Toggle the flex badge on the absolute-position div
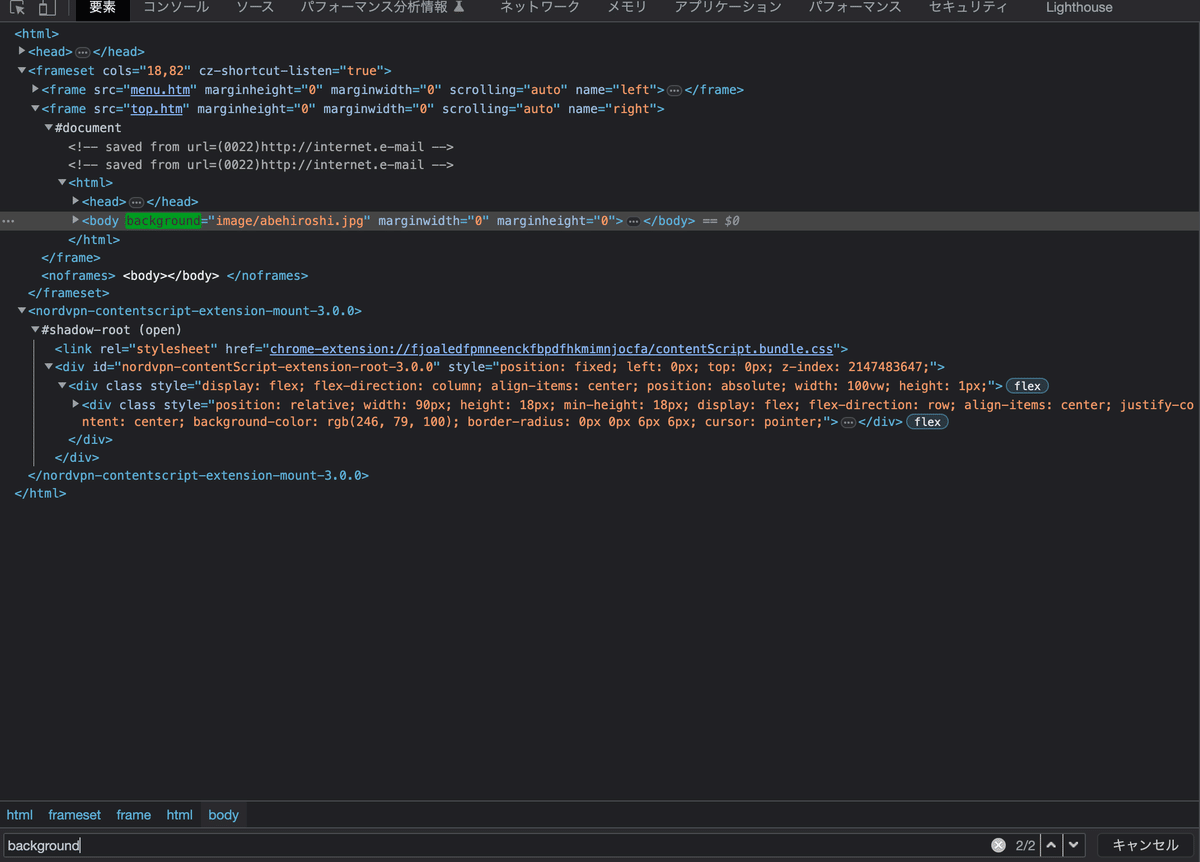 point(1027,385)
